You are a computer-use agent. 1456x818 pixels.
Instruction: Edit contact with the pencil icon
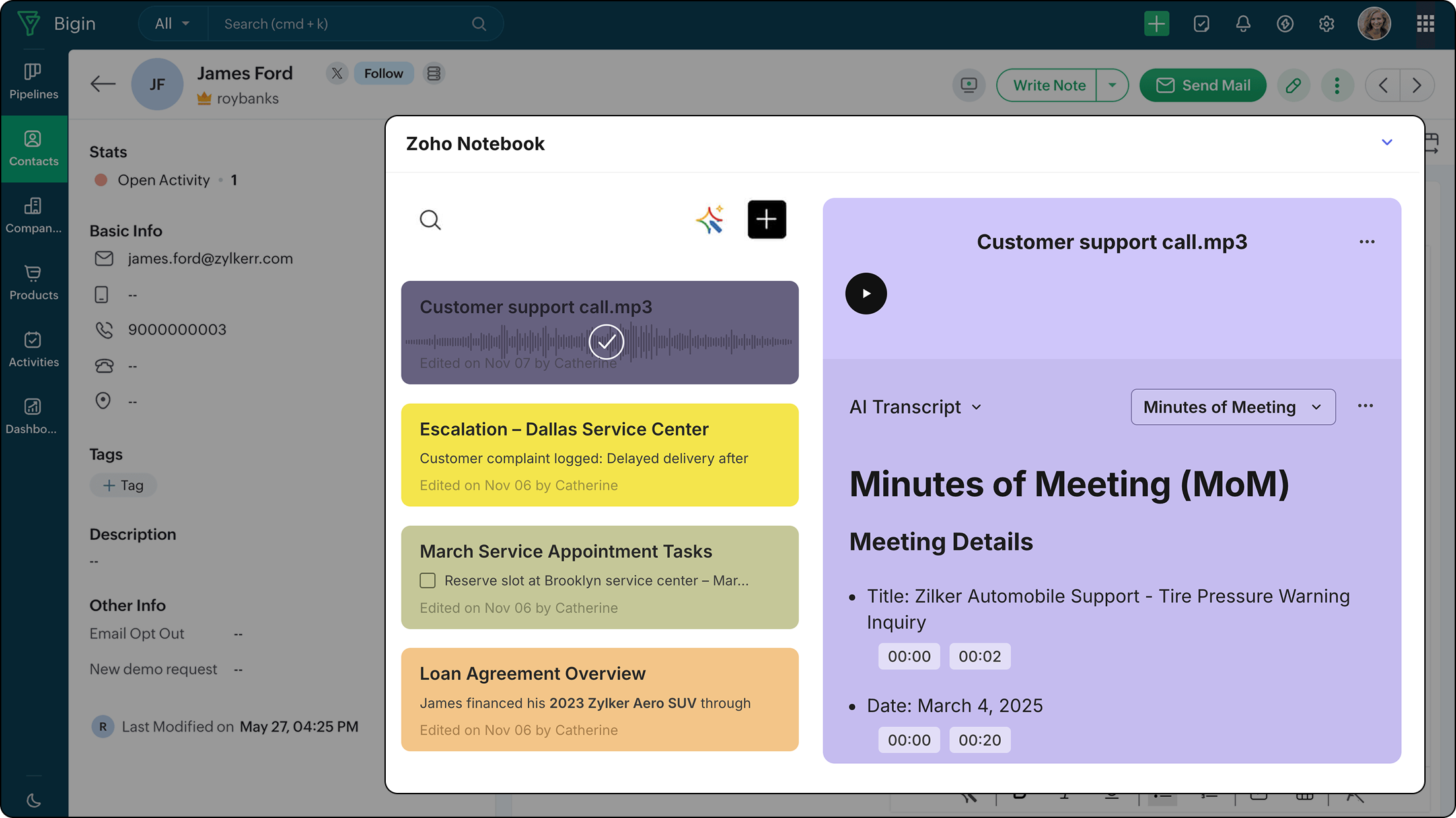(1293, 85)
